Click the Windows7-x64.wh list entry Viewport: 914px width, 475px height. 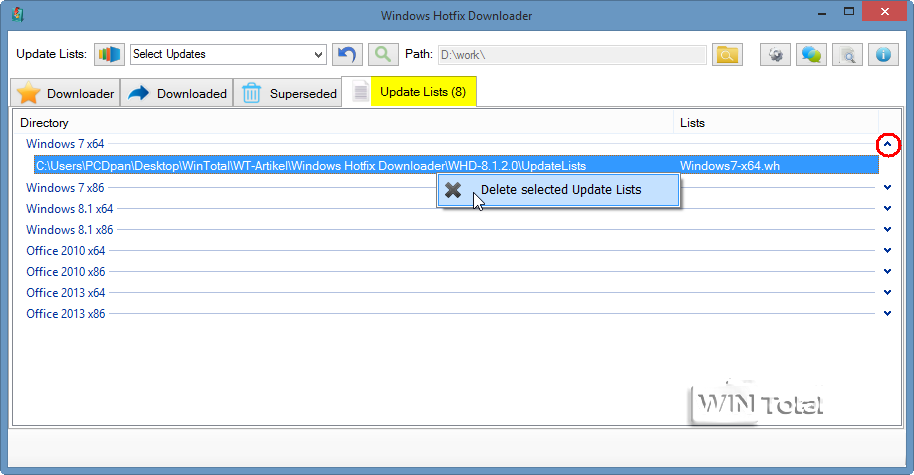pos(730,166)
